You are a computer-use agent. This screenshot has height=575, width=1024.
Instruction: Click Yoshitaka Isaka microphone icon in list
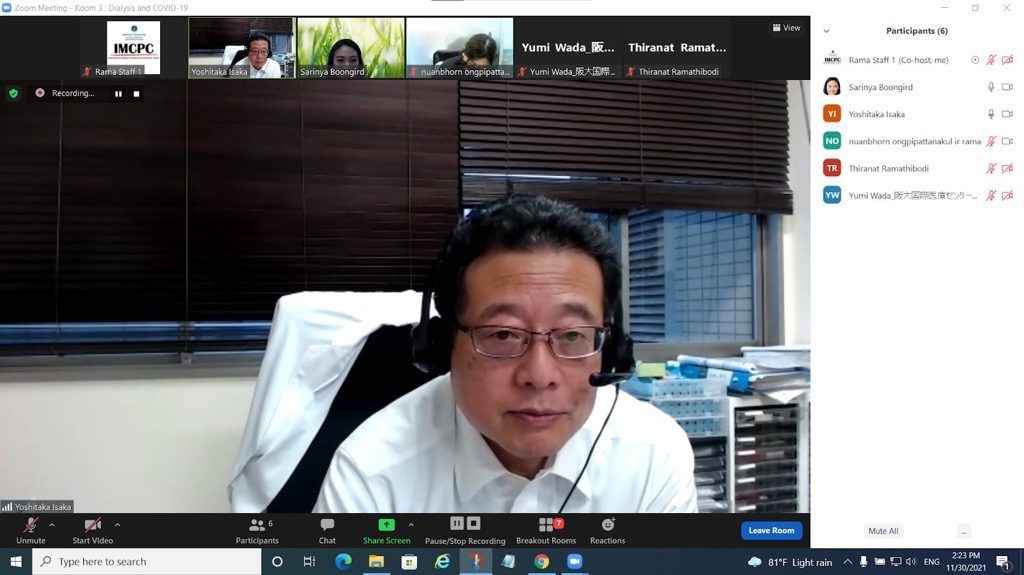pos(991,114)
